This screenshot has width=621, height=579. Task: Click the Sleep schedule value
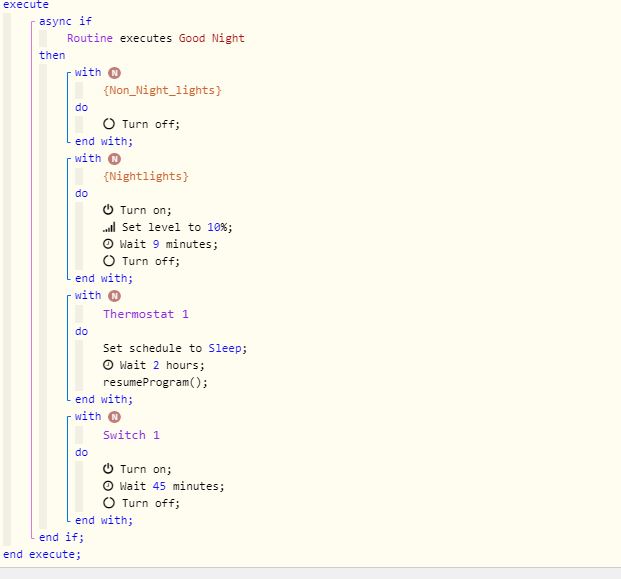pos(225,348)
